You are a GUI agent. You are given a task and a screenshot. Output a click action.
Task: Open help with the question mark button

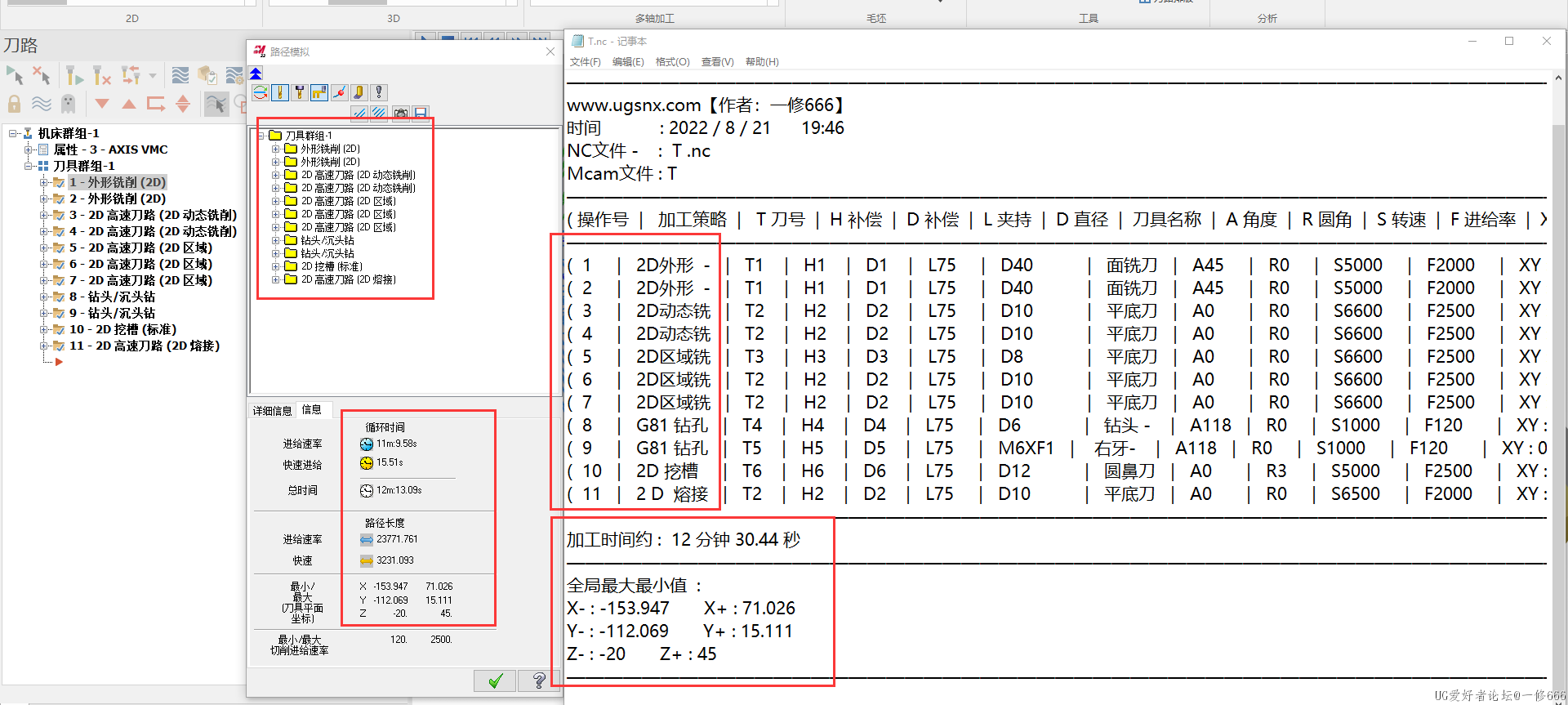(539, 680)
